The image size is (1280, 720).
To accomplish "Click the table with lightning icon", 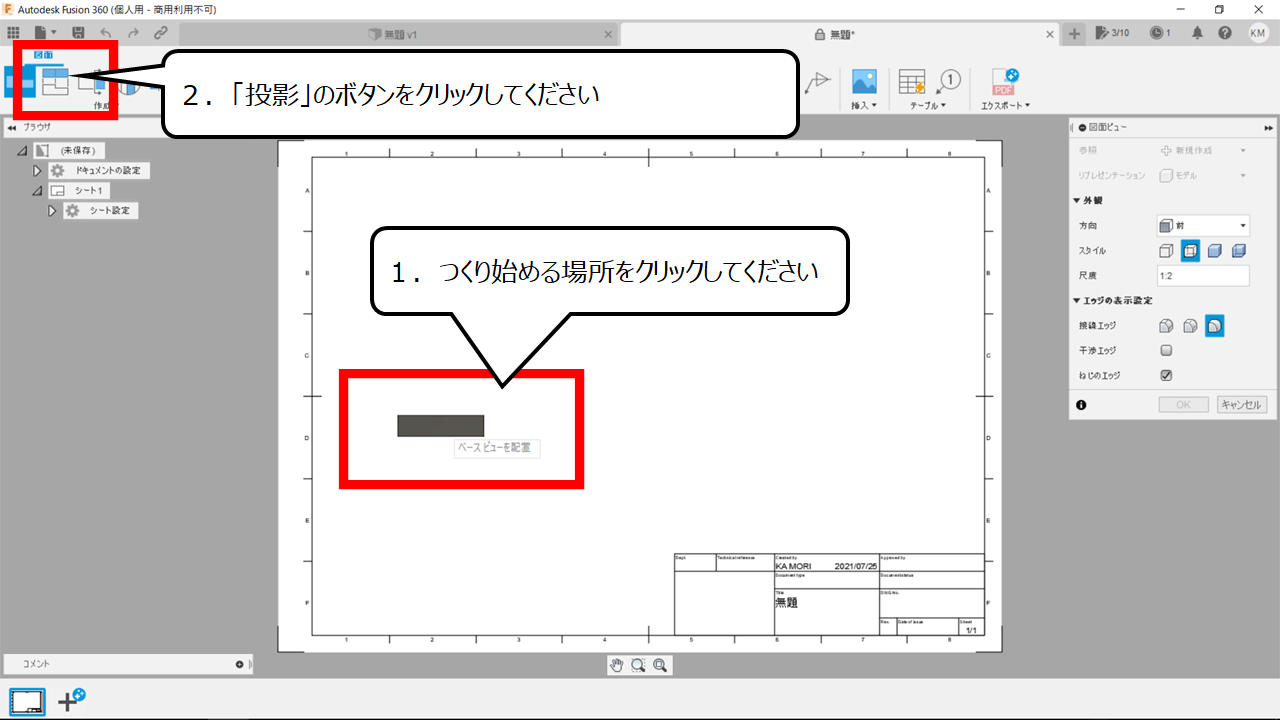I will click(x=911, y=82).
